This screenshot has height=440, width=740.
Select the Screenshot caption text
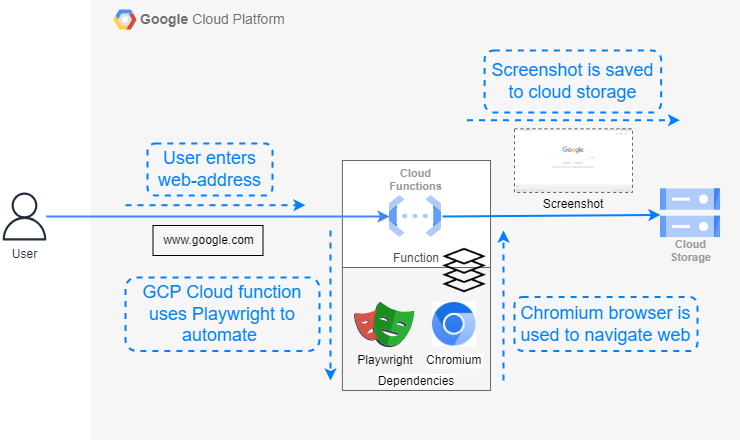pyautogui.click(x=573, y=203)
